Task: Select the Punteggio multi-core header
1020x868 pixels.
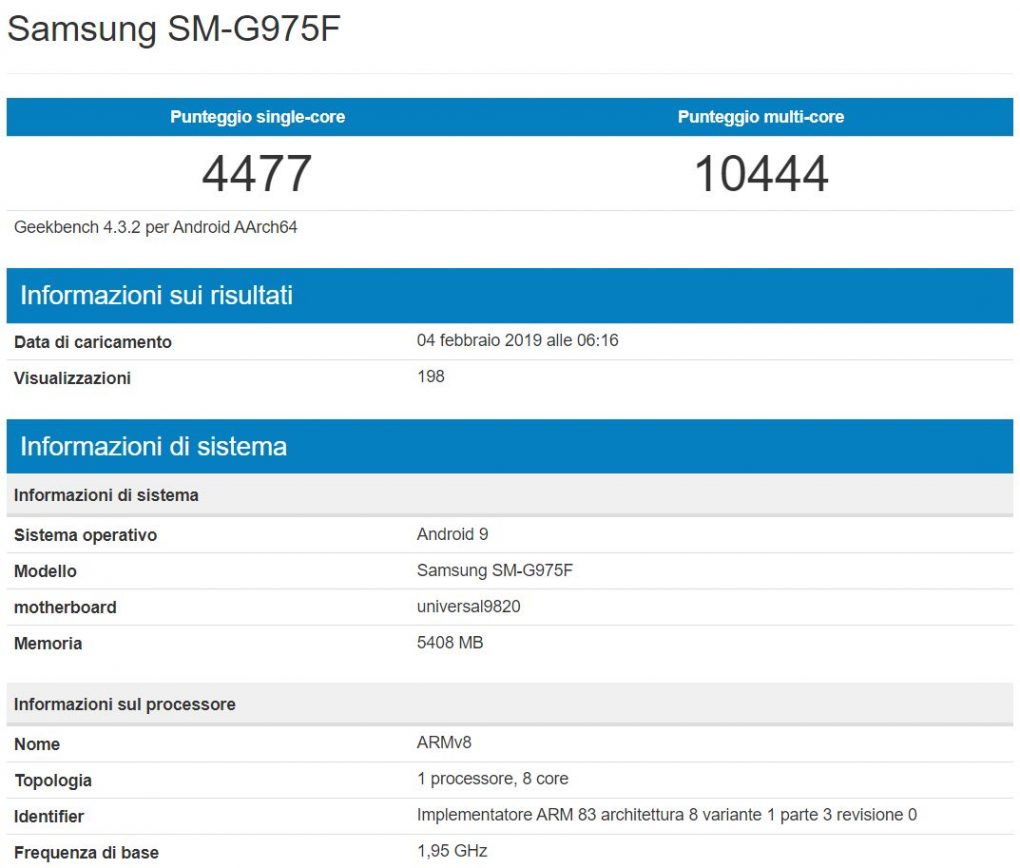Action: pos(761,117)
